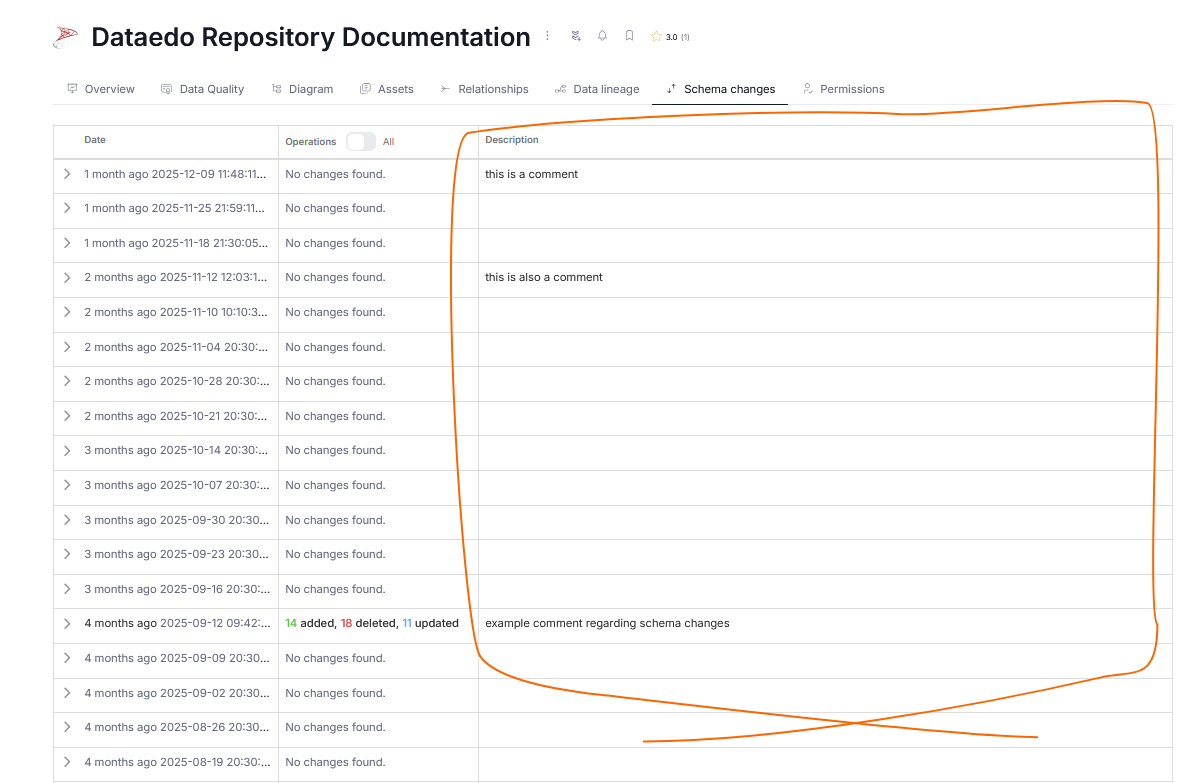Go to the Data lineage tab
Screen dimensions: 1182x783
click(597, 89)
